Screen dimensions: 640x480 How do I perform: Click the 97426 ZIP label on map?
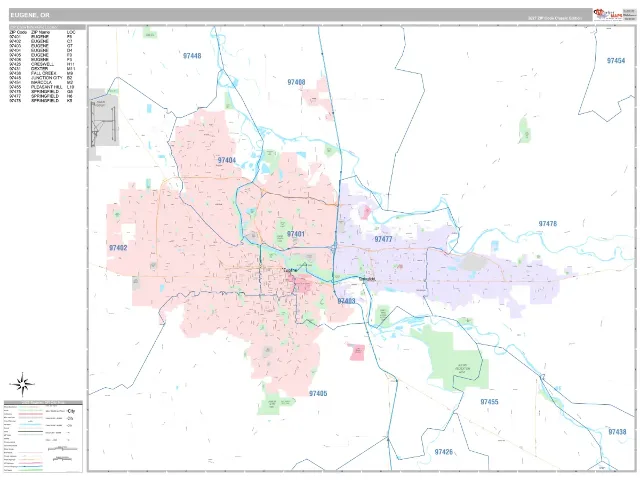pyautogui.click(x=444, y=452)
